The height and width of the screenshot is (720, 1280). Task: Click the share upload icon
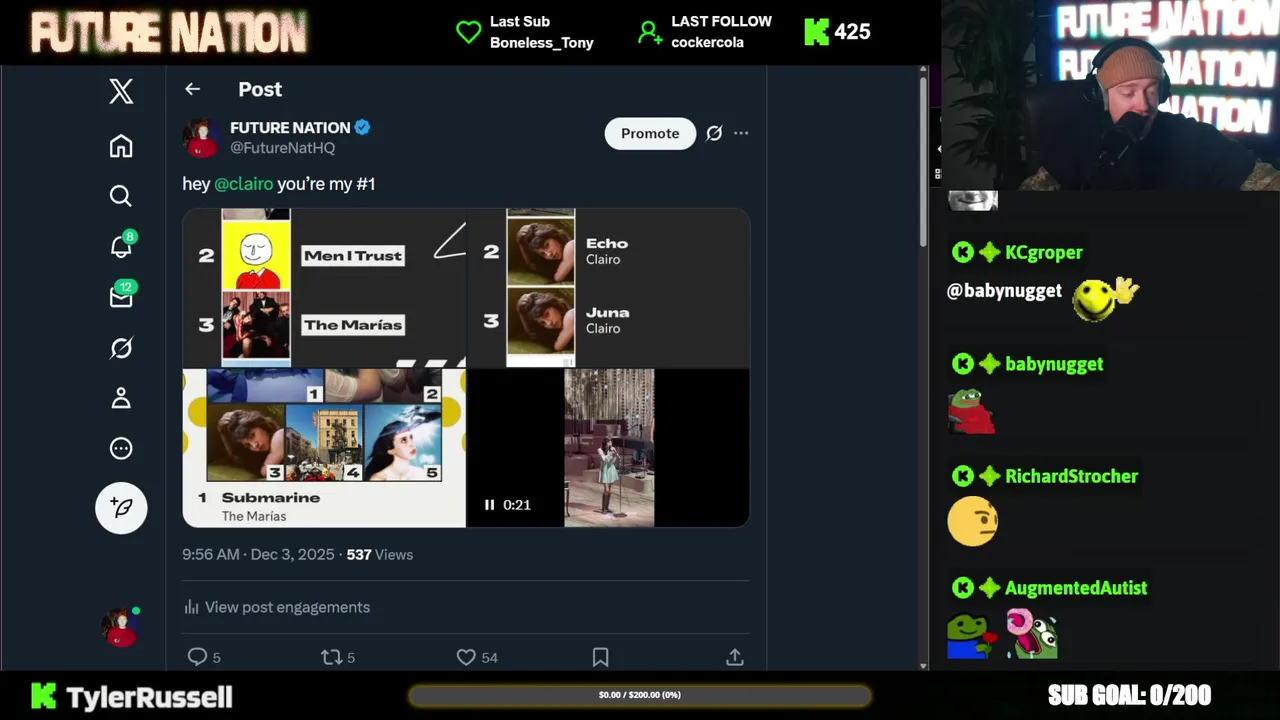[735, 657]
